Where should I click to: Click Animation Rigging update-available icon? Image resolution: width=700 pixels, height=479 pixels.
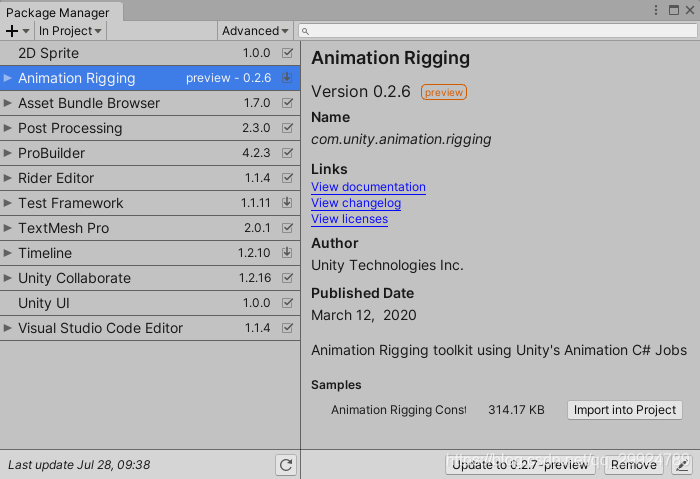[x=287, y=78]
